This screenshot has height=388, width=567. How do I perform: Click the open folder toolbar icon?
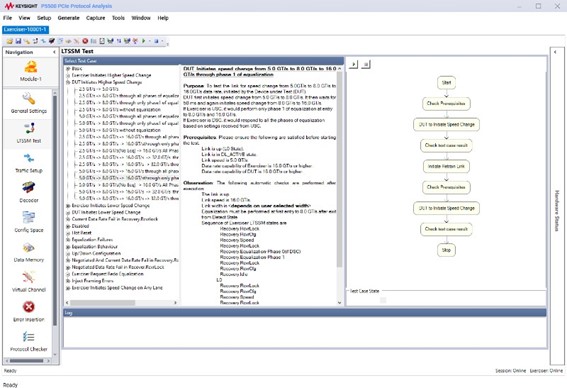(x=10, y=41)
